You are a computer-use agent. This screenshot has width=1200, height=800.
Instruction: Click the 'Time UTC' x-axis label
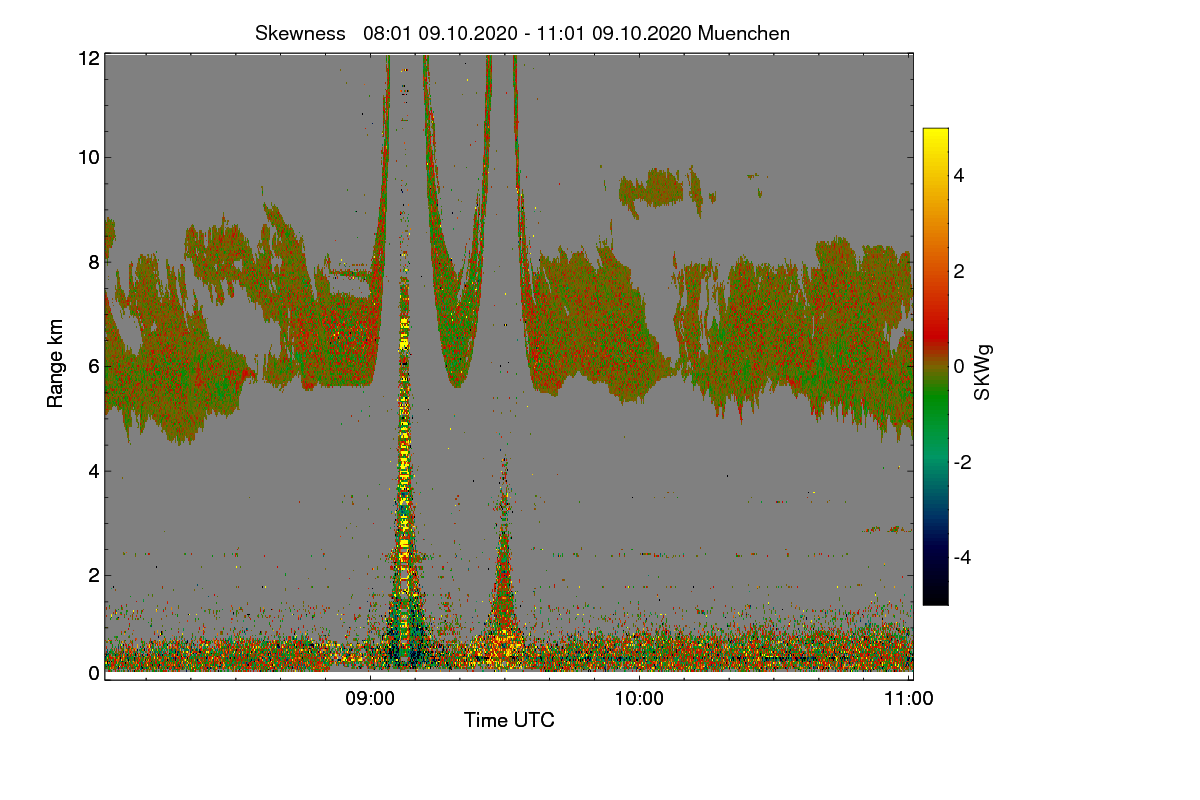point(509,719)
